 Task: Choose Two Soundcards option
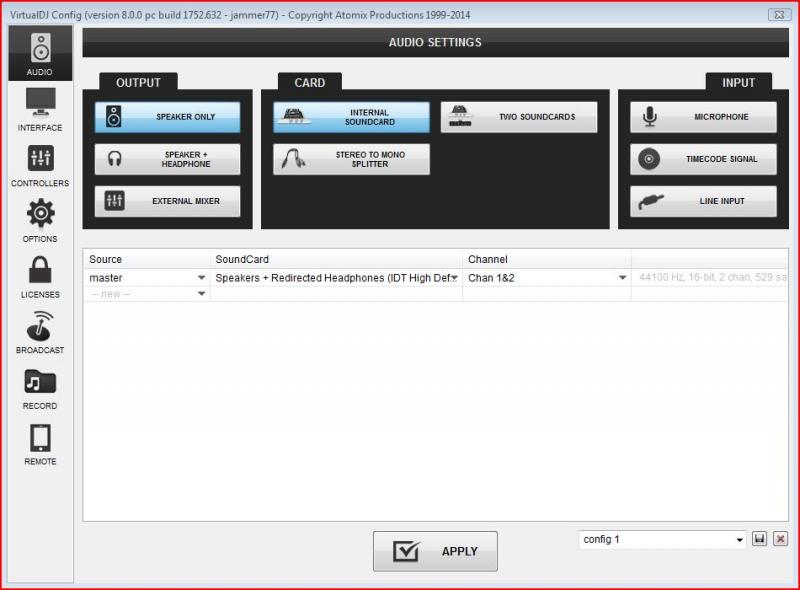point(519,117)
